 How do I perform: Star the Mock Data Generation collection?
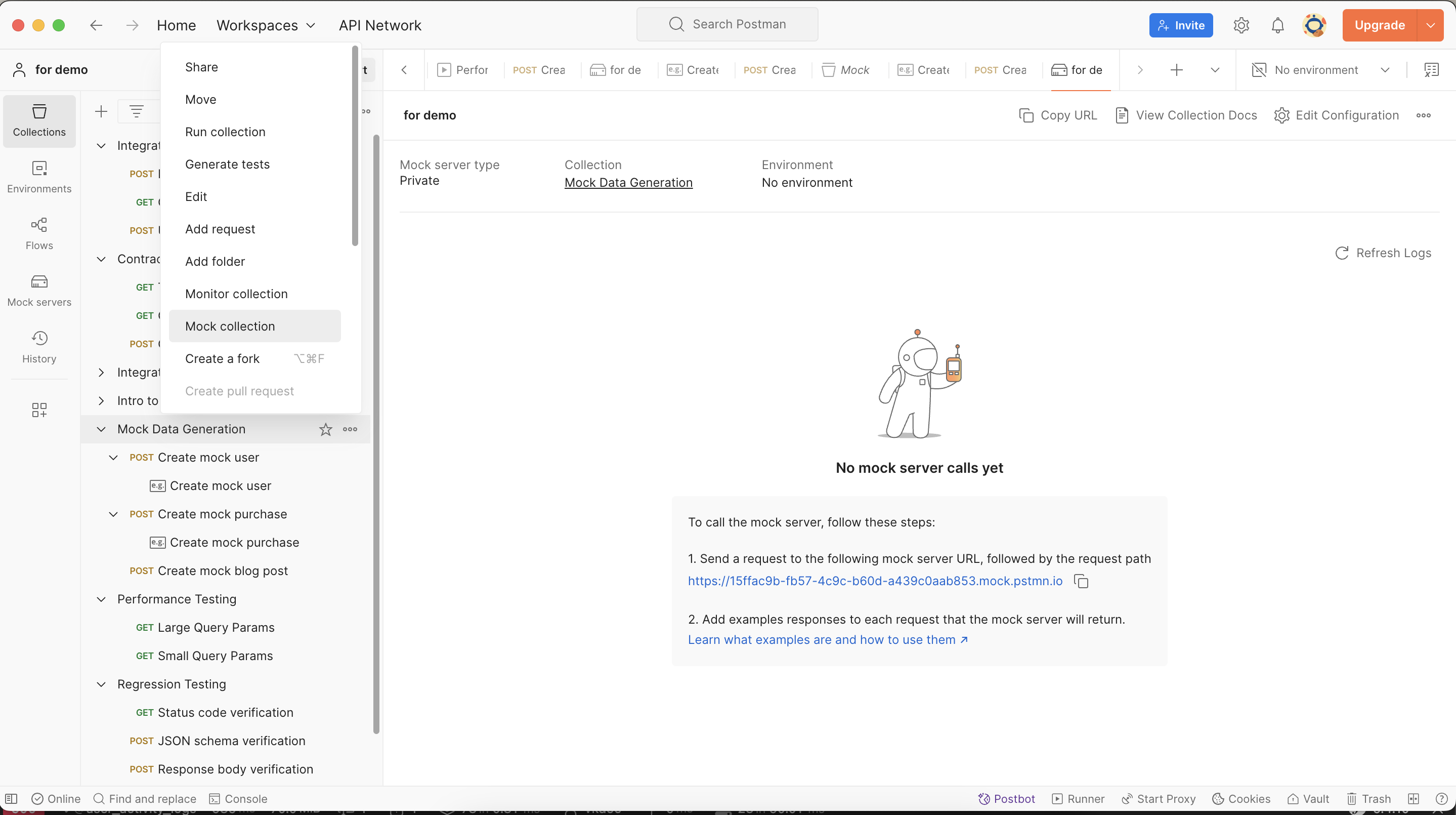326,429
